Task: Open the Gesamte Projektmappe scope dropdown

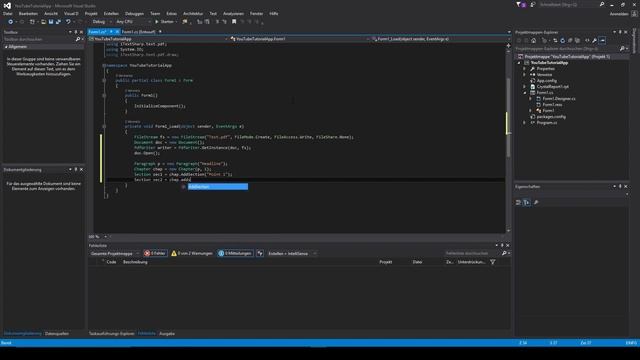Action: click(x=115, y=253)
